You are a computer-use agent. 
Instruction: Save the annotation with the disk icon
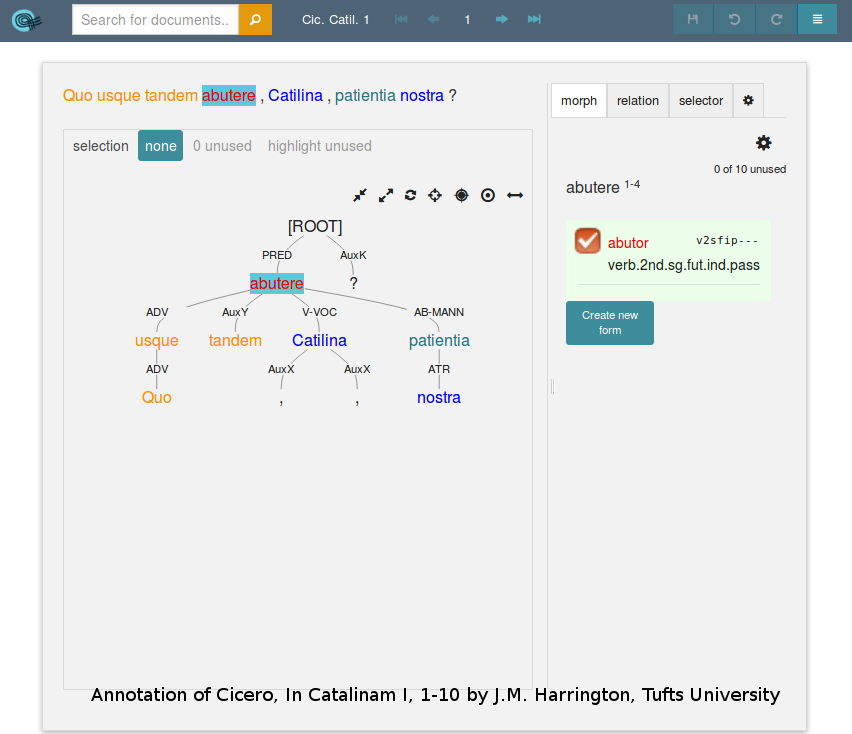pyautogui.click(x=693, y=19)
